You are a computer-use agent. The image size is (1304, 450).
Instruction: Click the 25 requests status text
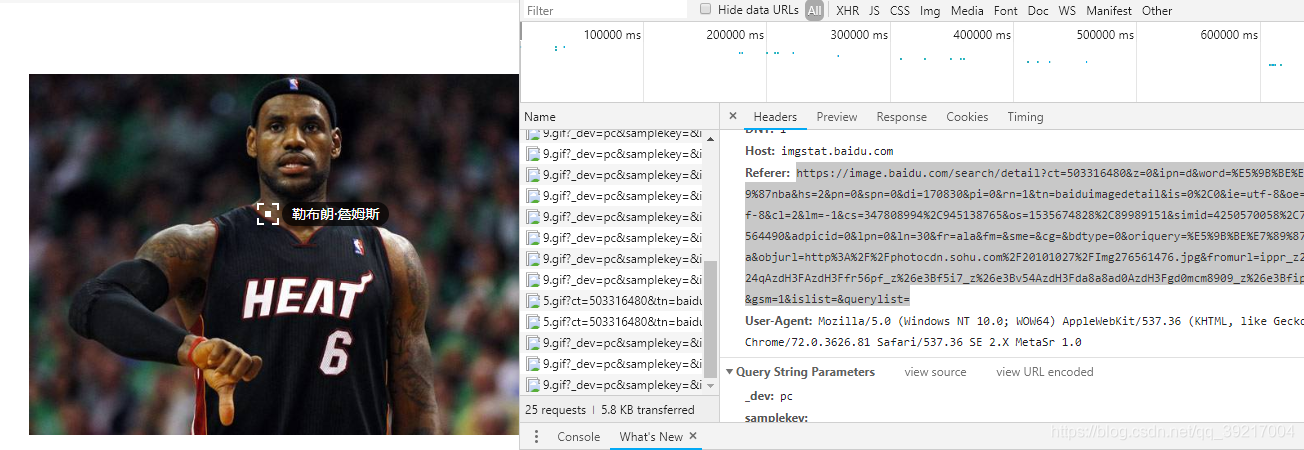point(555,410)
